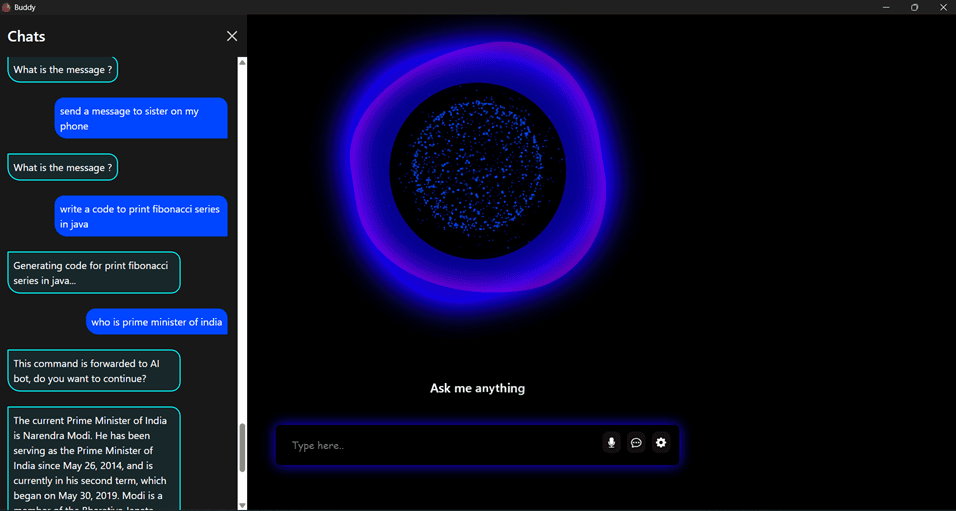Minimize the Buddy window

886,7
